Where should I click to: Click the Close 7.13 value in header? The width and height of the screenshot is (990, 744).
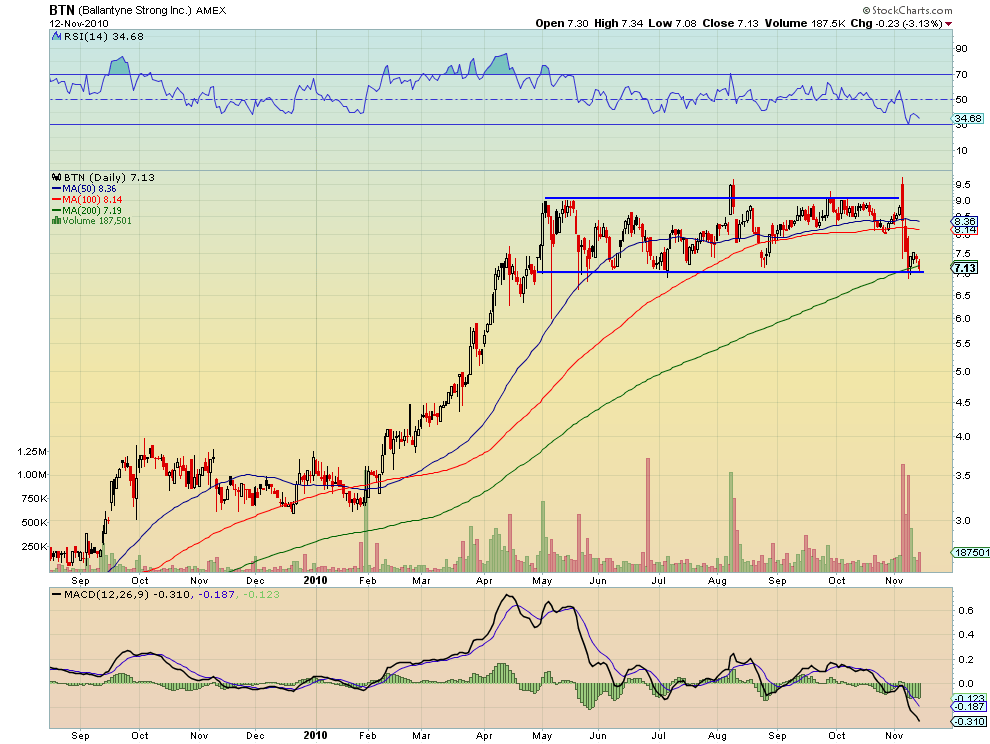pos(731,23)
